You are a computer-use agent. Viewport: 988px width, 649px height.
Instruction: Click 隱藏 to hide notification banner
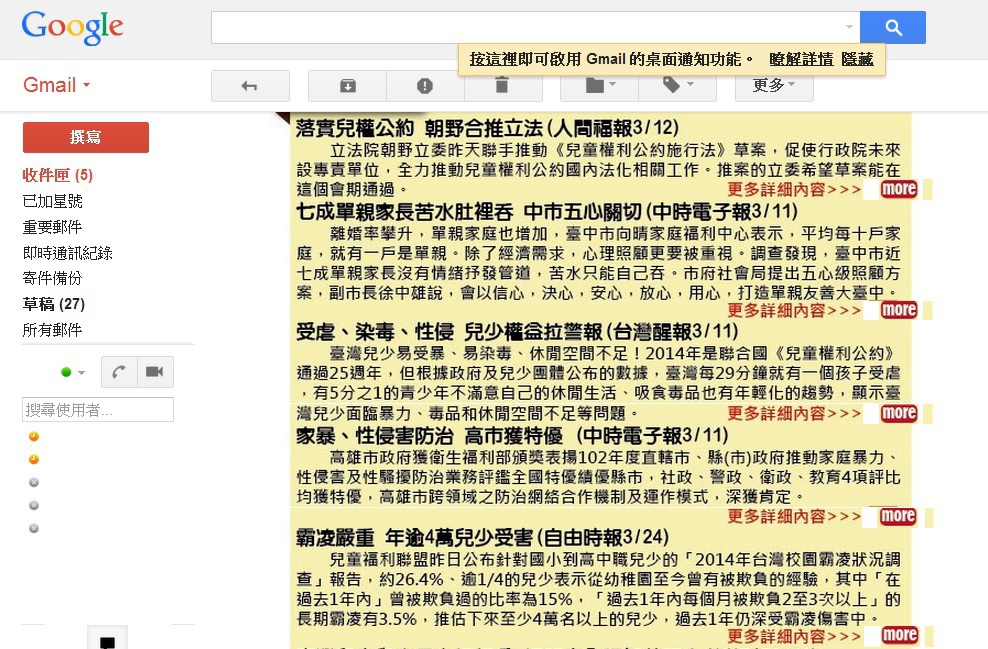[857, 59]
